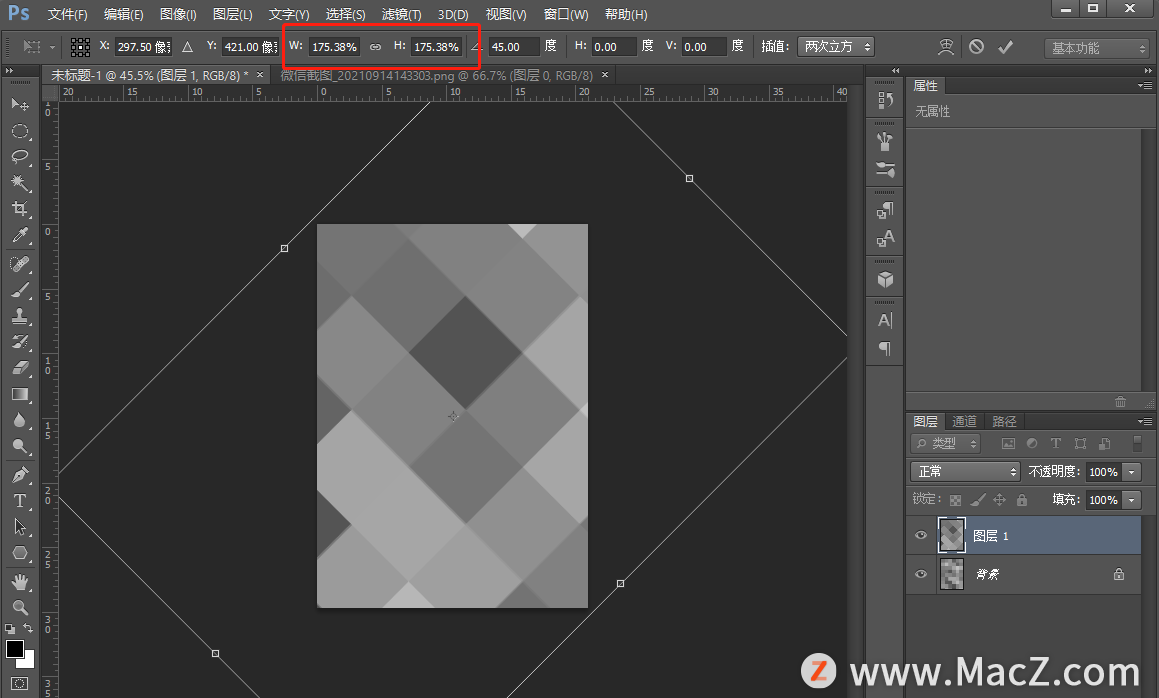Open the 文件(F) menu
Viewport: 1159px width, 698px height.
tap(67, 14)
